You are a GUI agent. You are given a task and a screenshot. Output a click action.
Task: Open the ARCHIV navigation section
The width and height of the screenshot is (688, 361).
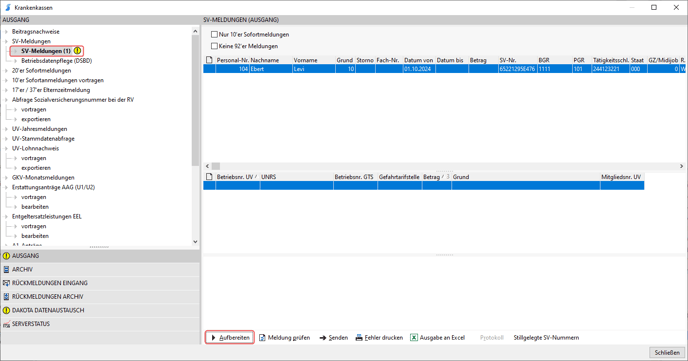[100, 269]
